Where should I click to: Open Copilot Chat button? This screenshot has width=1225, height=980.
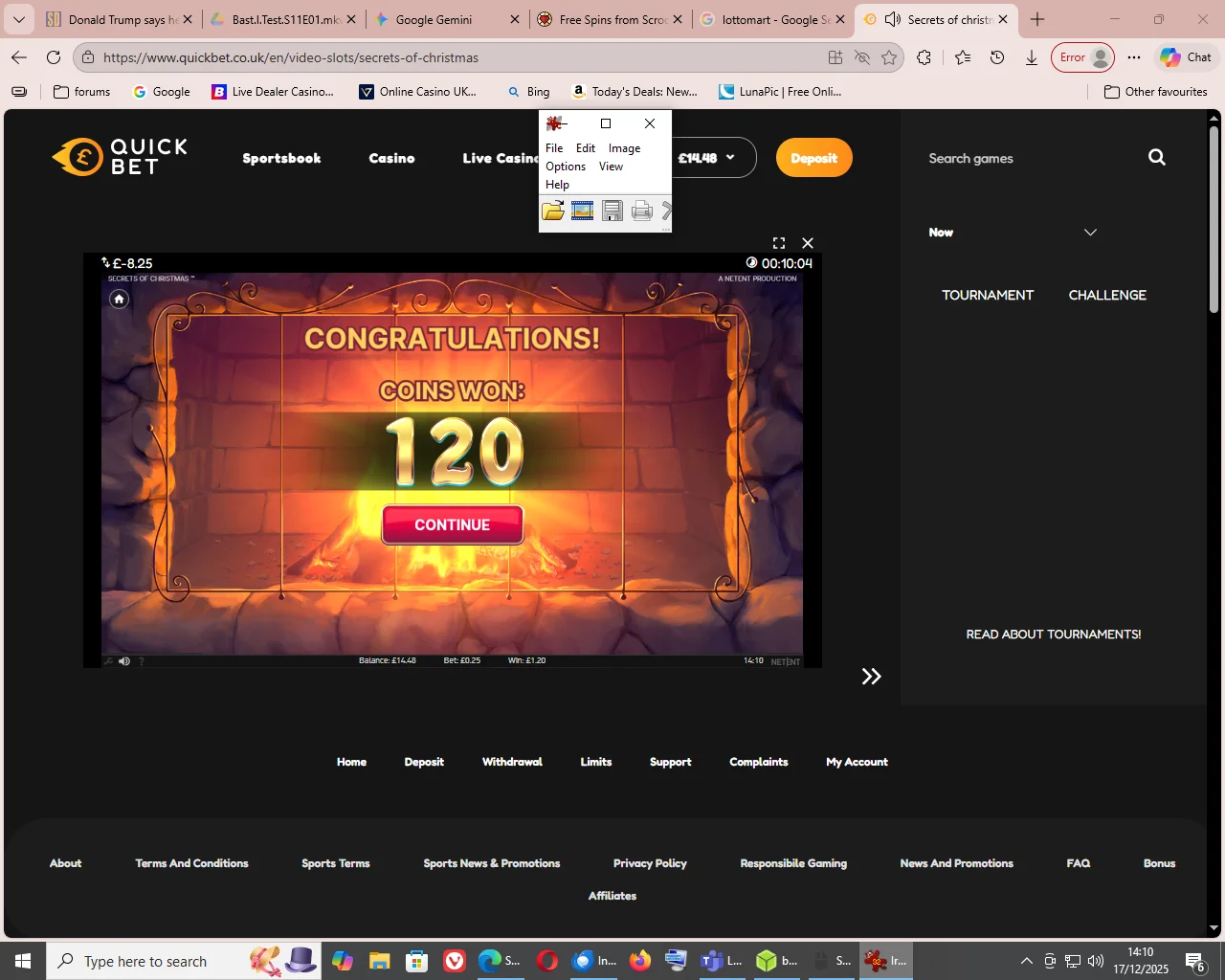(1186, 57)
